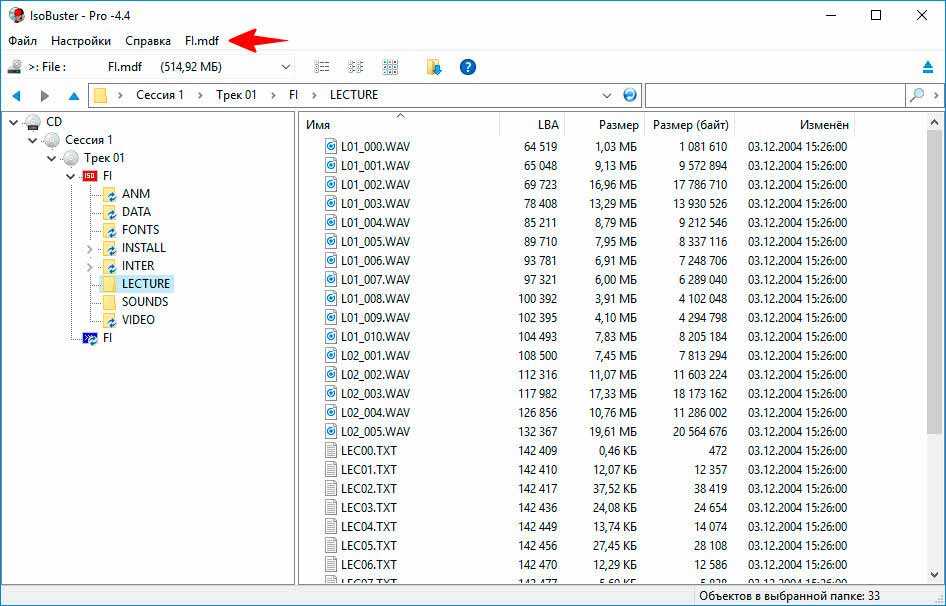
Task: Open the image file selection dropdown
Action: click(286, 67)
